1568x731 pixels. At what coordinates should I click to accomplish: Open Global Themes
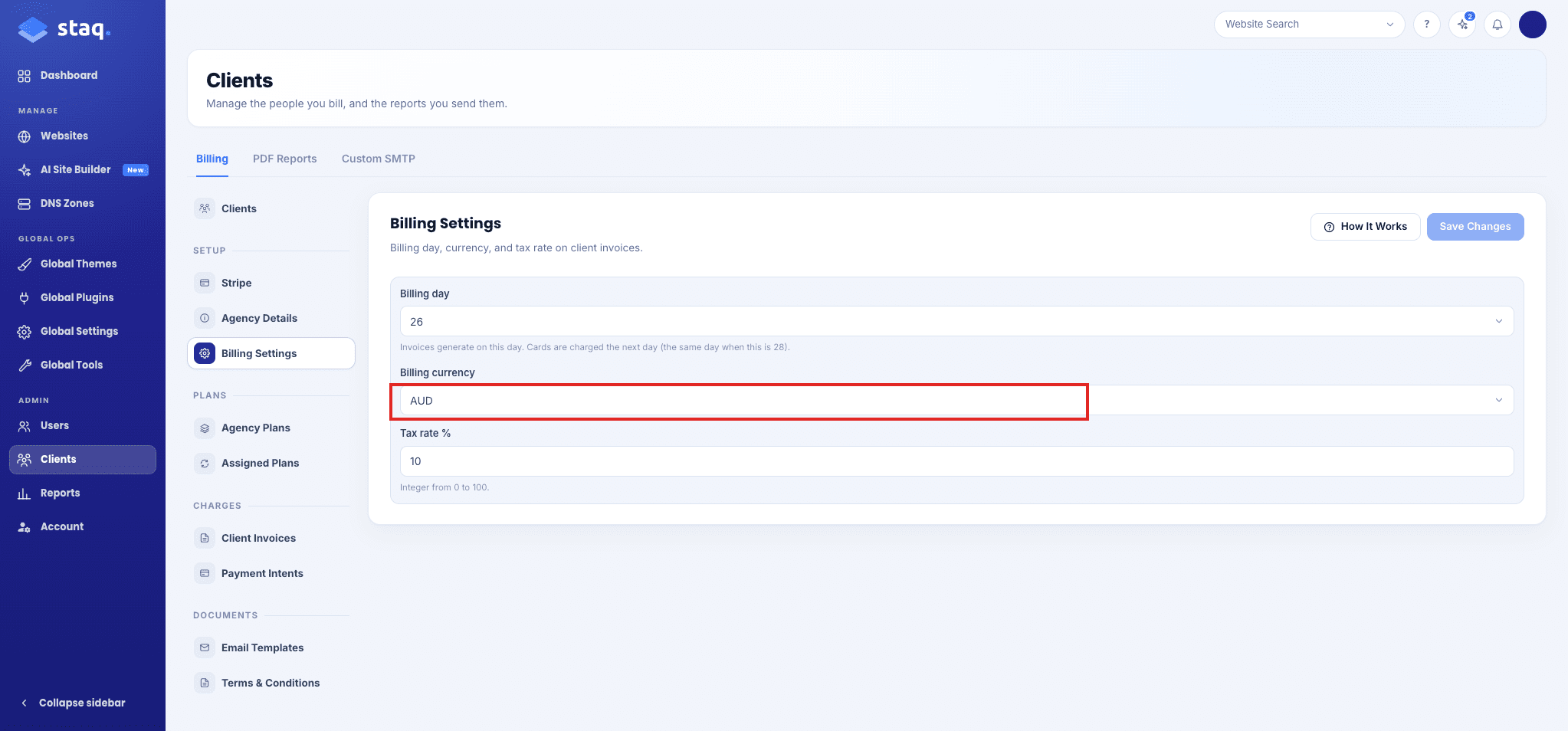(x=83, y=264)
